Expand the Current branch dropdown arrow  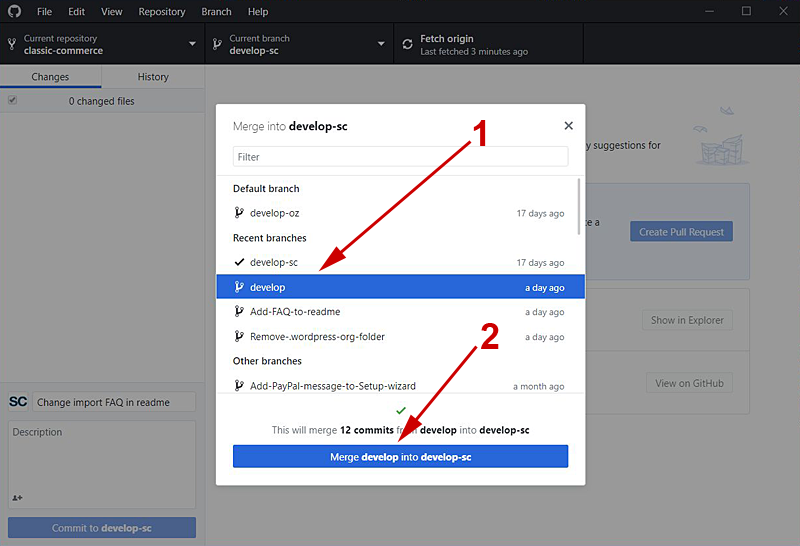pos(381,44)
